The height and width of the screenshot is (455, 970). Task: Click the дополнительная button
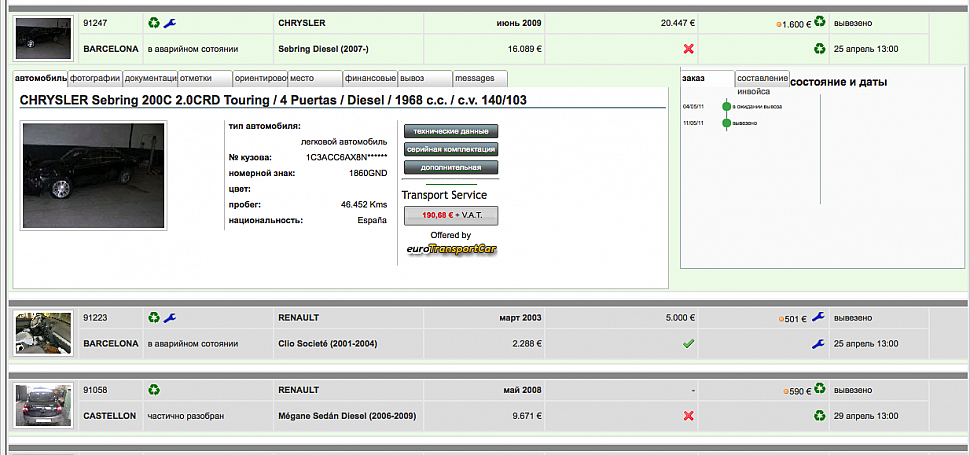click(x=451, y=167)
